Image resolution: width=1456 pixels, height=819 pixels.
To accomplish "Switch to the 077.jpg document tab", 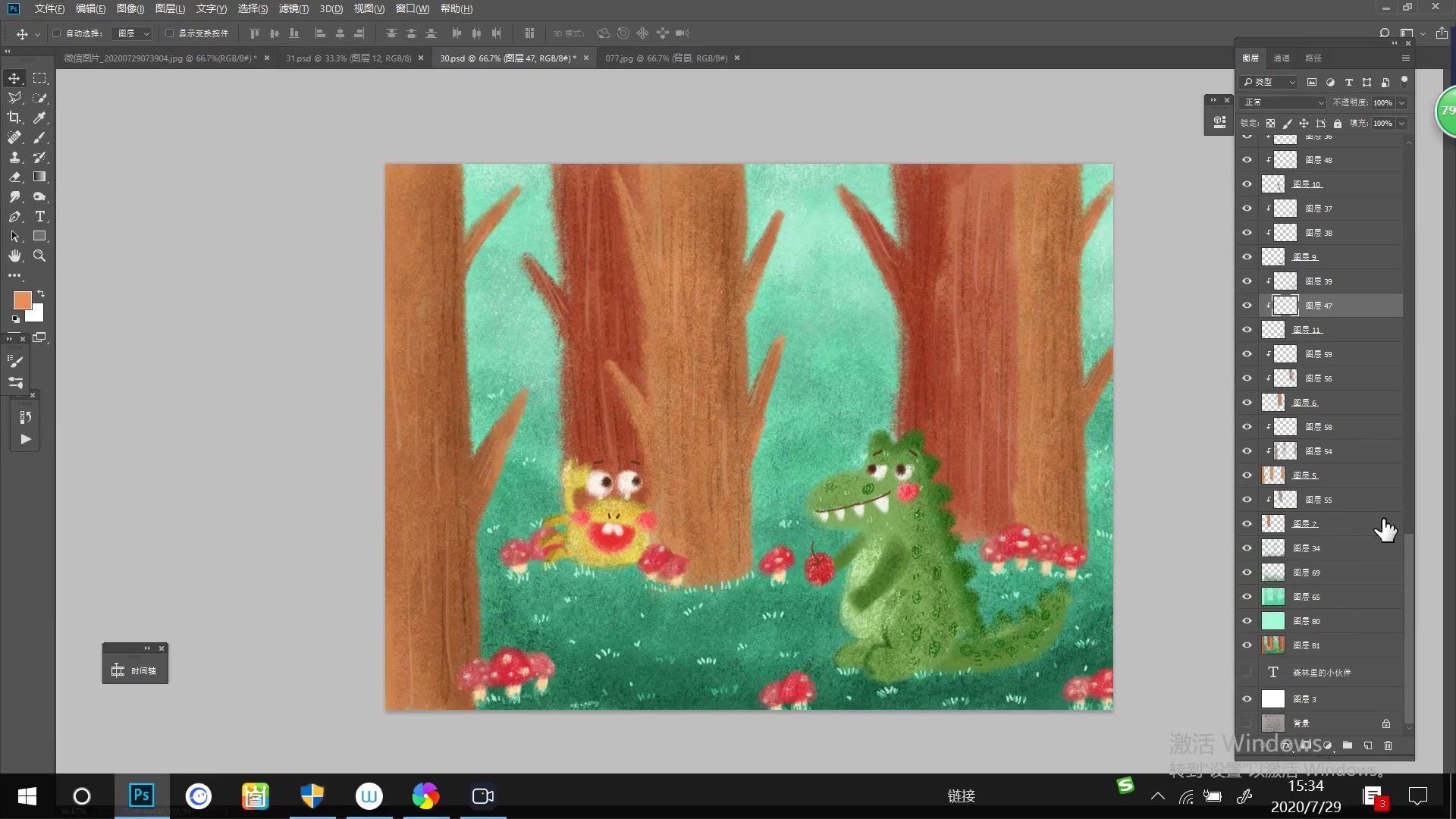I will (x=666, y=58).
